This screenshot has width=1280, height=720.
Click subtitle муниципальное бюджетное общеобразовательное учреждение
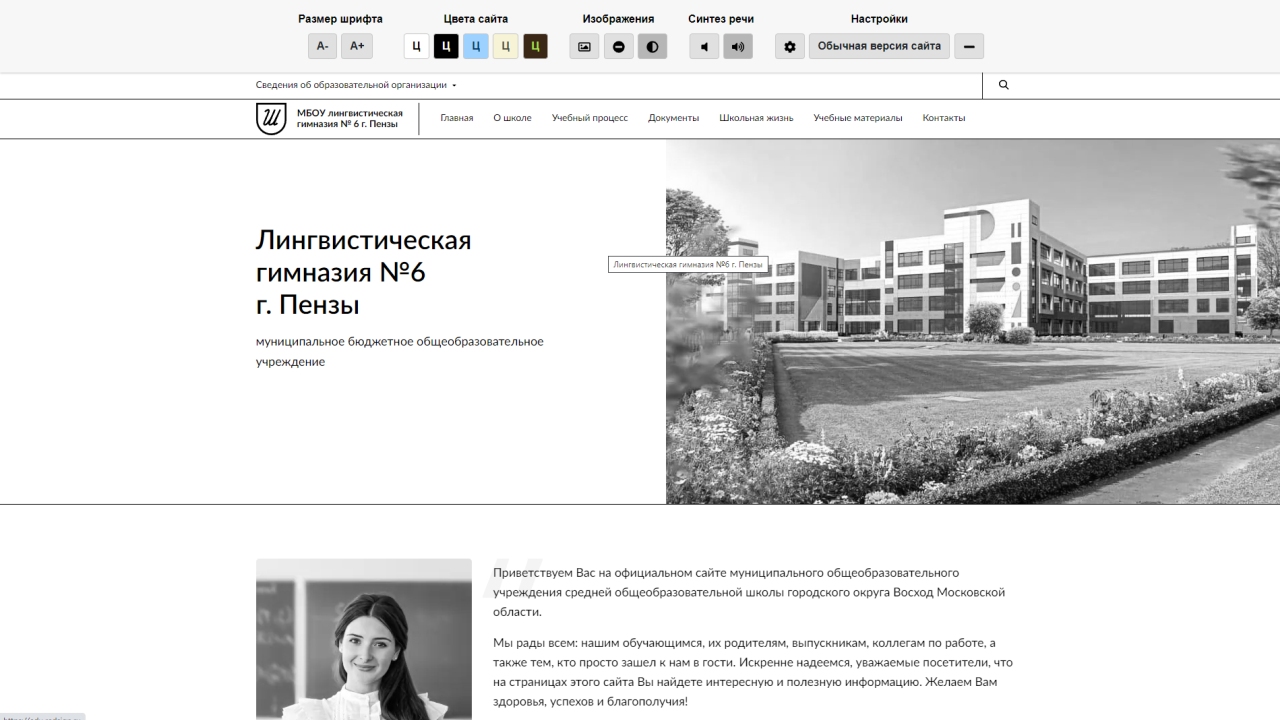[400, 351]
